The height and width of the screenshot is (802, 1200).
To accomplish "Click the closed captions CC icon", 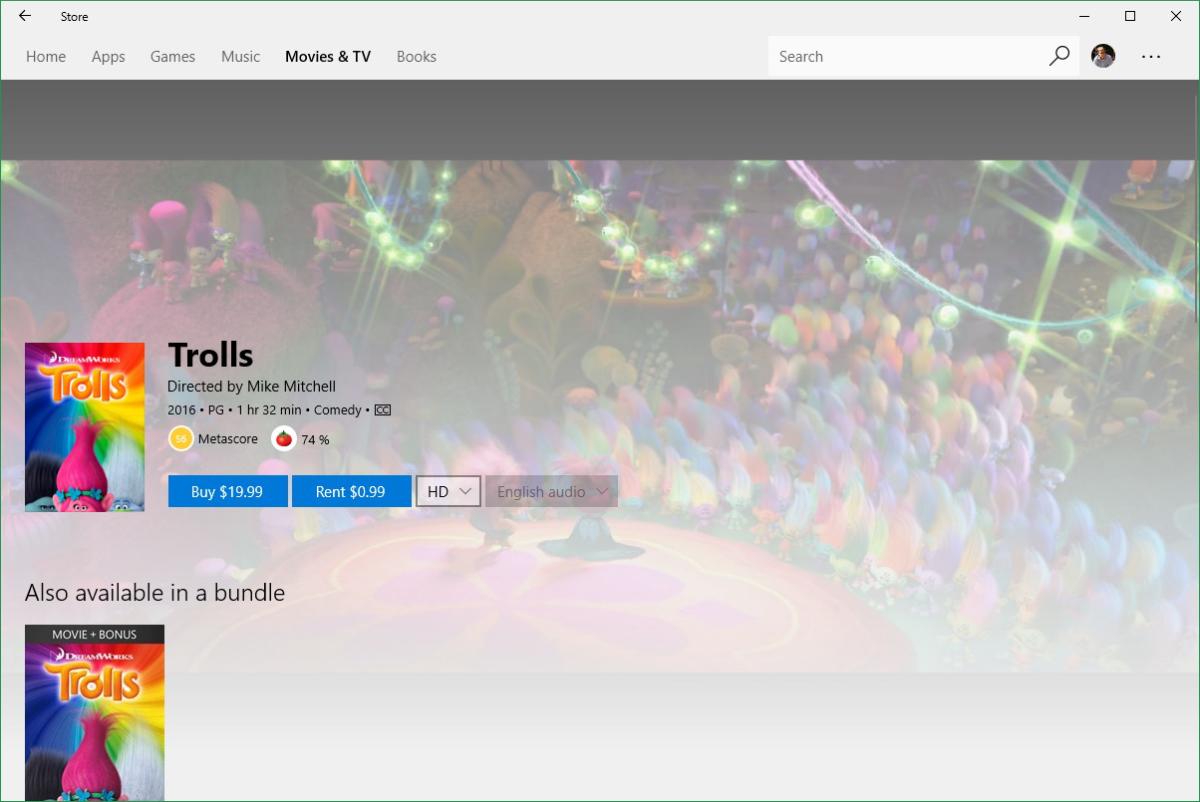I will [382, 410].
